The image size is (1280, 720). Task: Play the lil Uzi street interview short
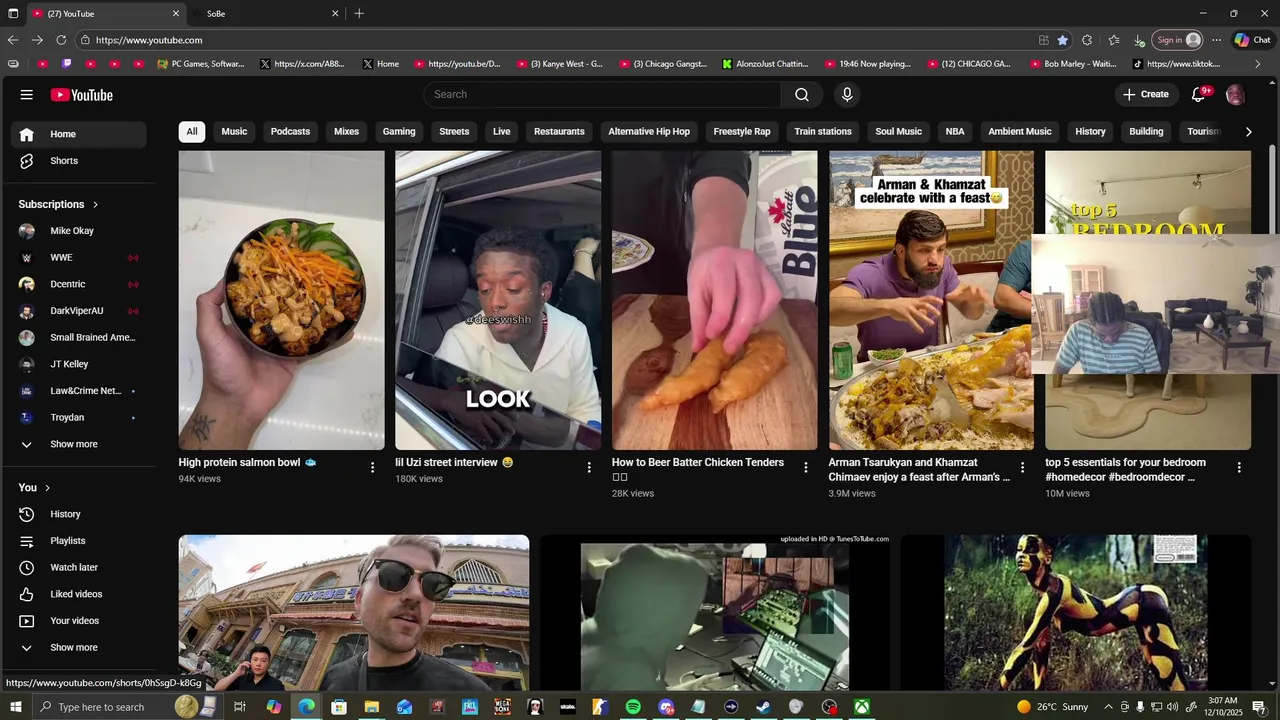point(498,300)
